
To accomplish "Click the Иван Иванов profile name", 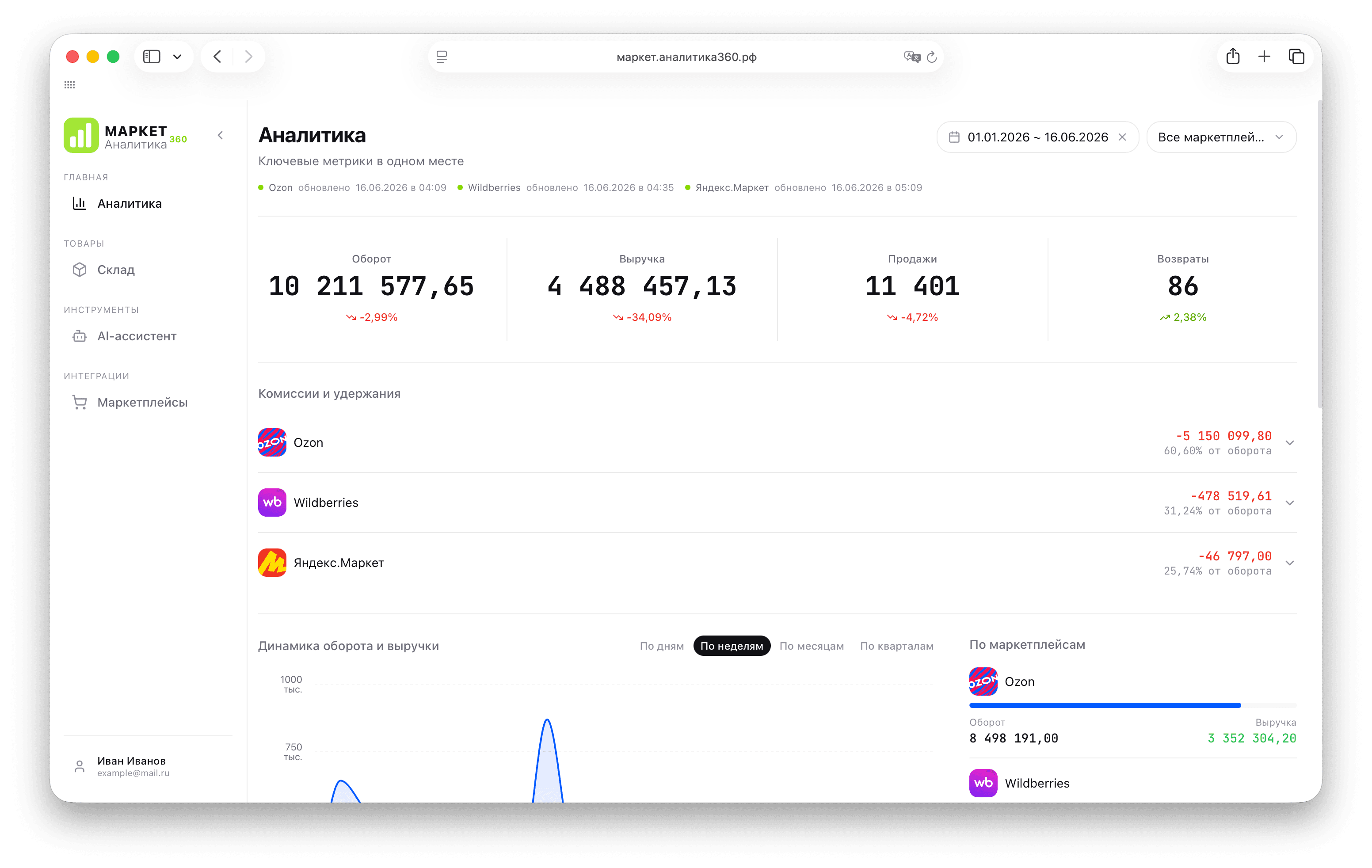I will (x=132, y=760).
